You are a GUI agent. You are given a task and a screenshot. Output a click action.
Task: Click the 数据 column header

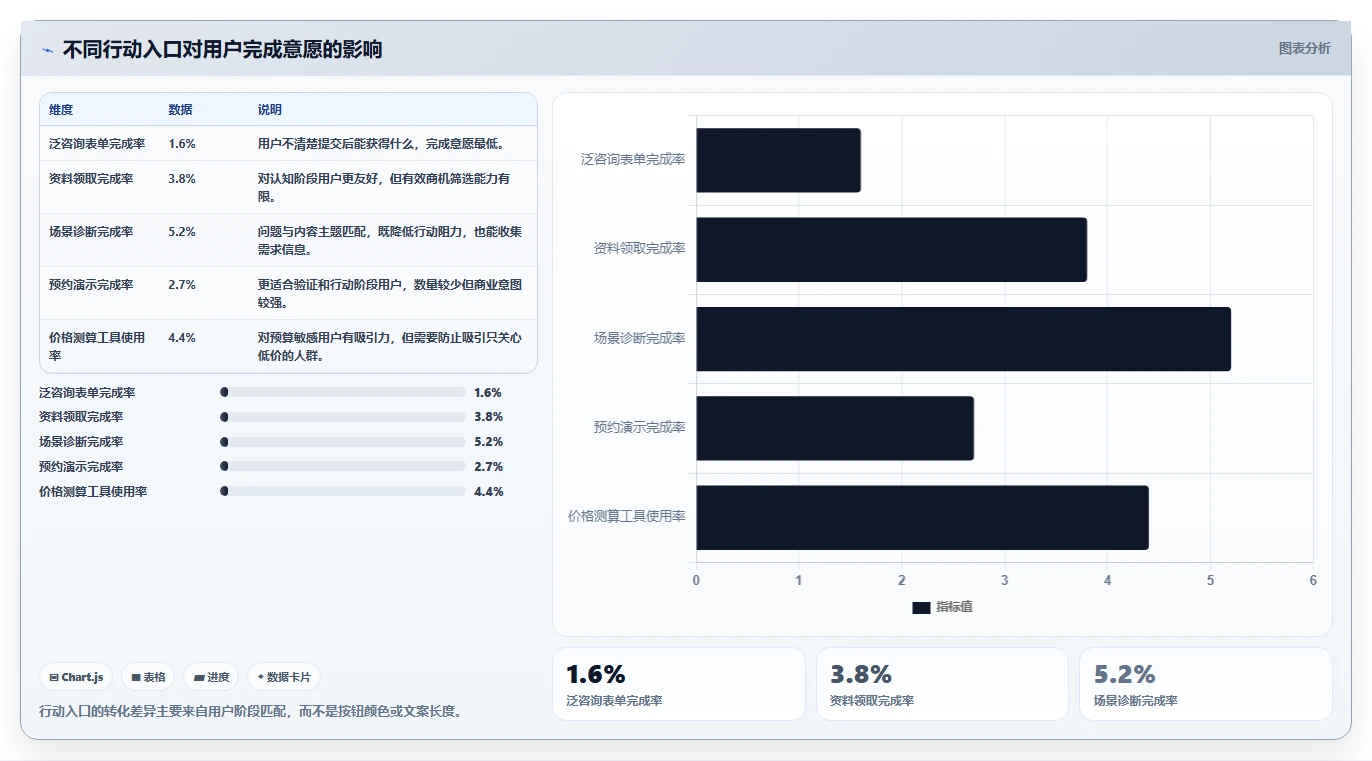point(181,110)
